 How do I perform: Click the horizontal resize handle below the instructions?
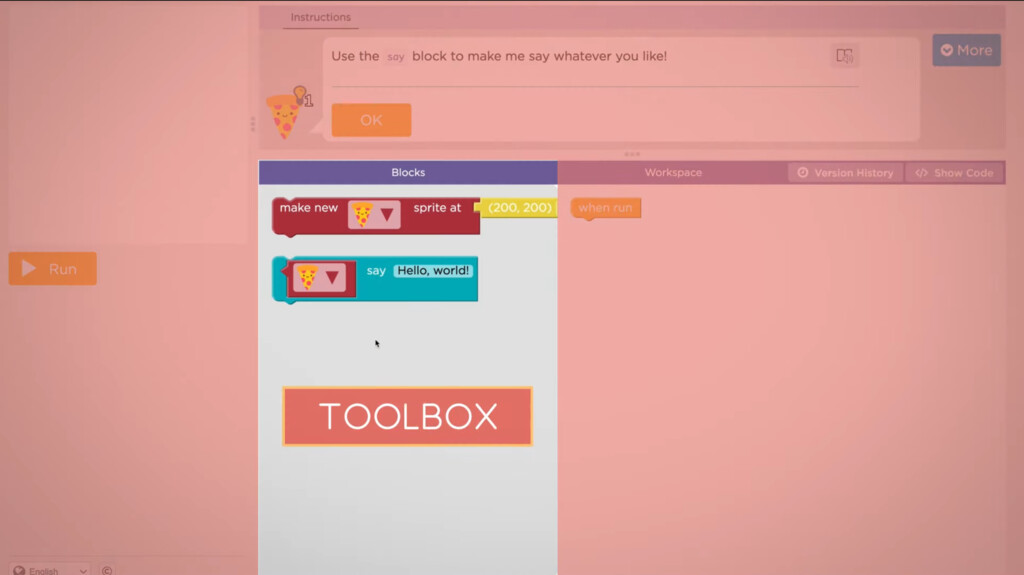click(632, 154)
